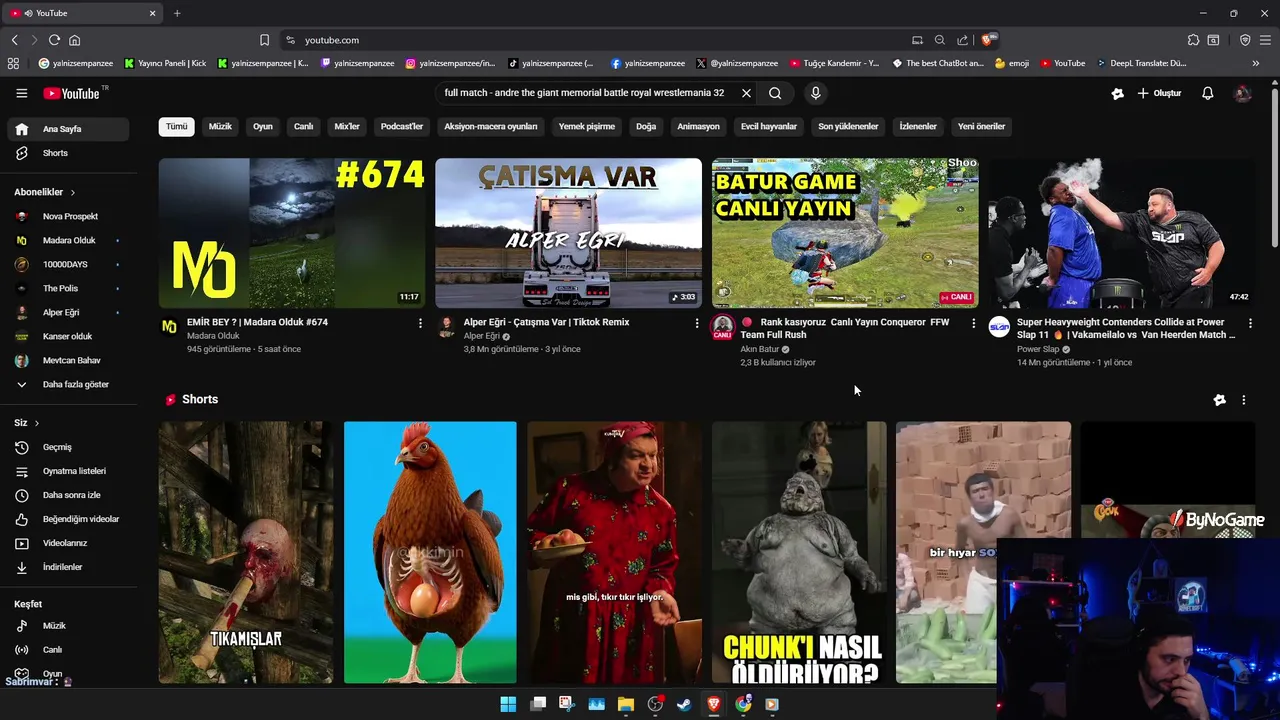The height and width of the screenshot is (720, 1280).
Task: Select the Tümü filter chip
Action: tap(177, 127)
